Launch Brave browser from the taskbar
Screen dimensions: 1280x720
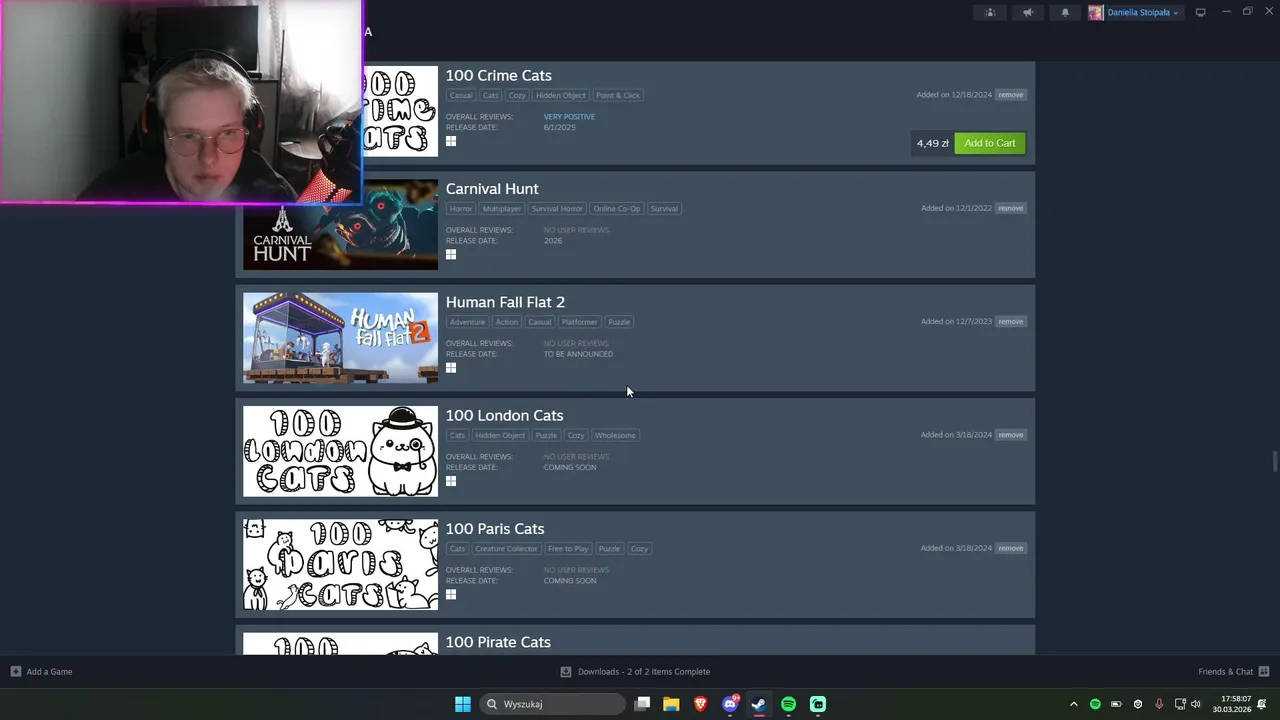pos(700,704)
